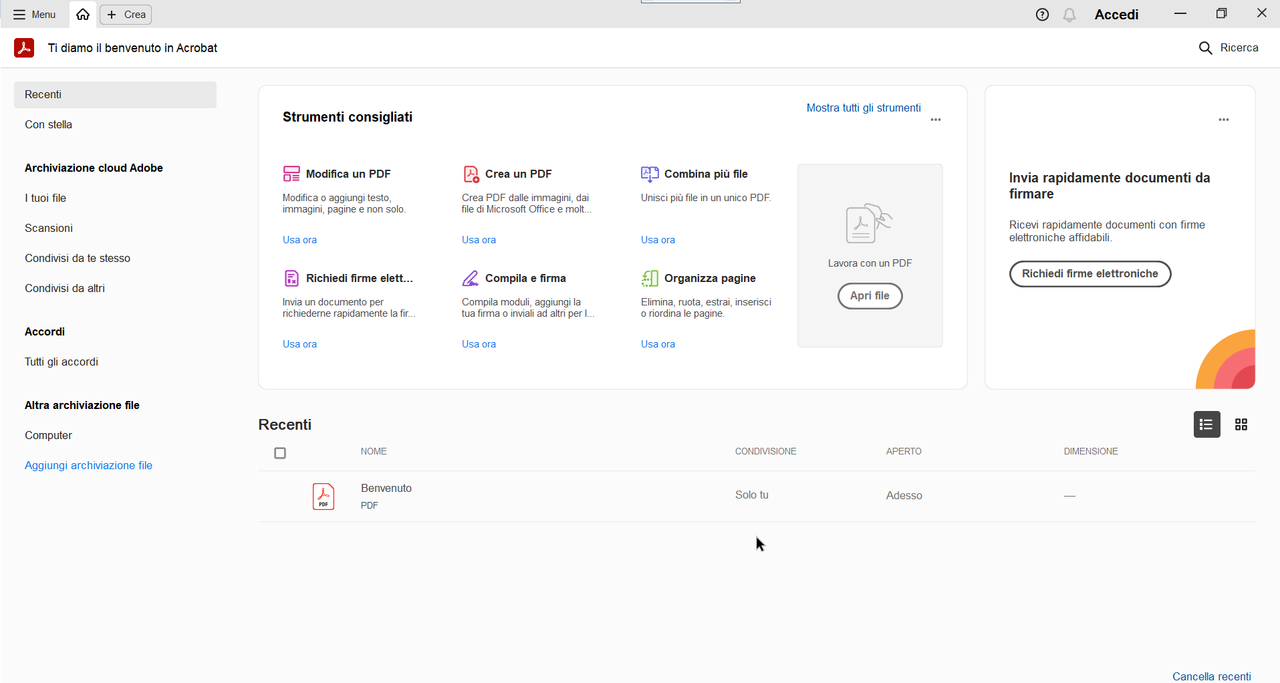Open the signature card three-dot menu
1280x683 pixels.
(x=1224, y=120)
